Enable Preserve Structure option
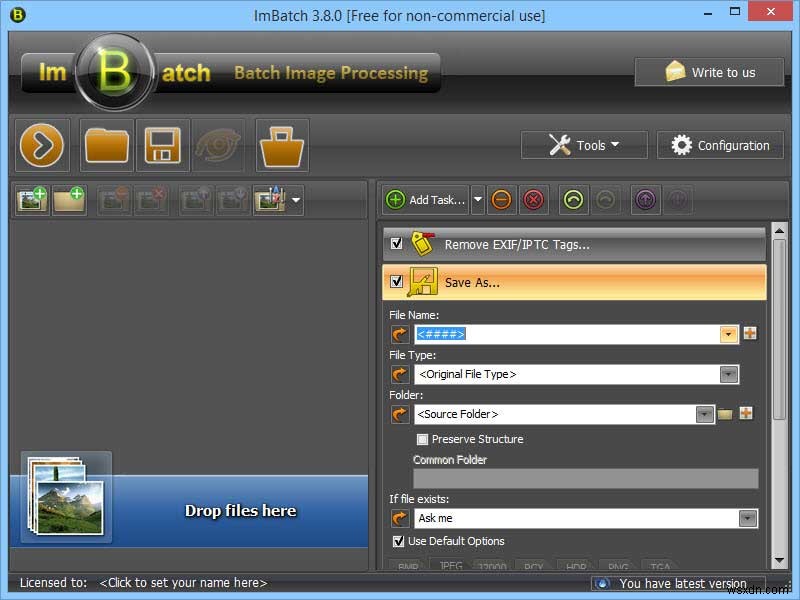Image resolution: width=800 pixels, height=600 pixels. [x=423, y=439]
